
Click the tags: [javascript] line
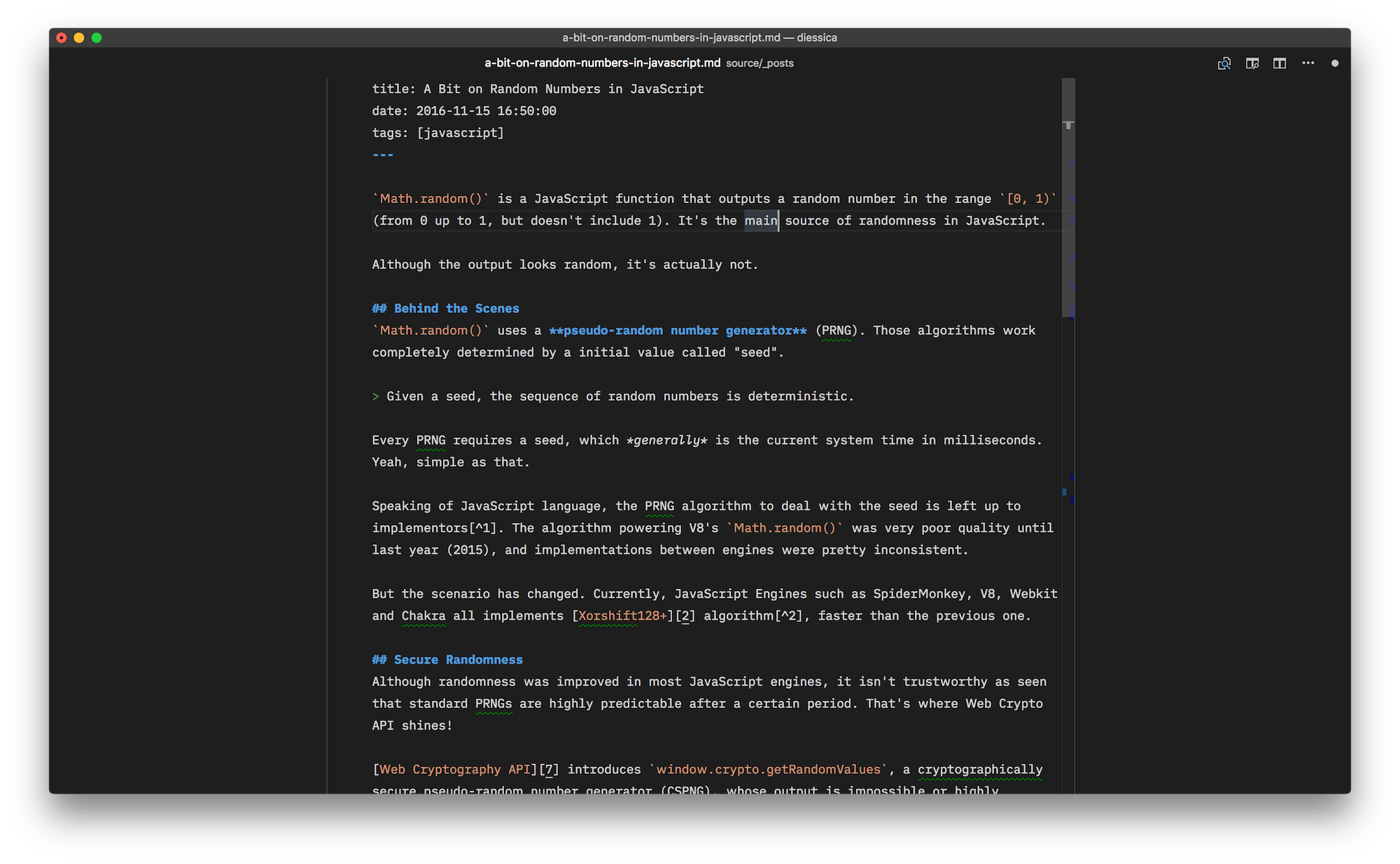(x=437, y=133)
